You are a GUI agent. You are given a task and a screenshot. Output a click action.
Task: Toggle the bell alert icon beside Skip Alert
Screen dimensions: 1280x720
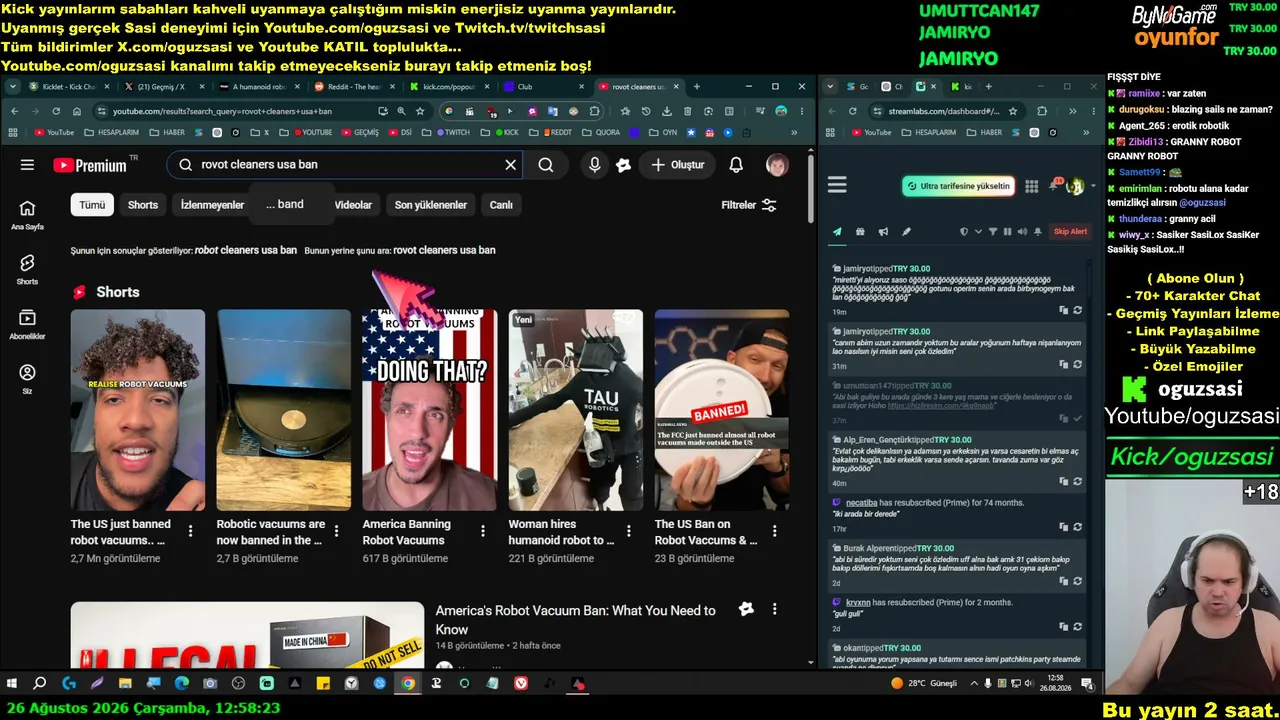coord(1038,232)
